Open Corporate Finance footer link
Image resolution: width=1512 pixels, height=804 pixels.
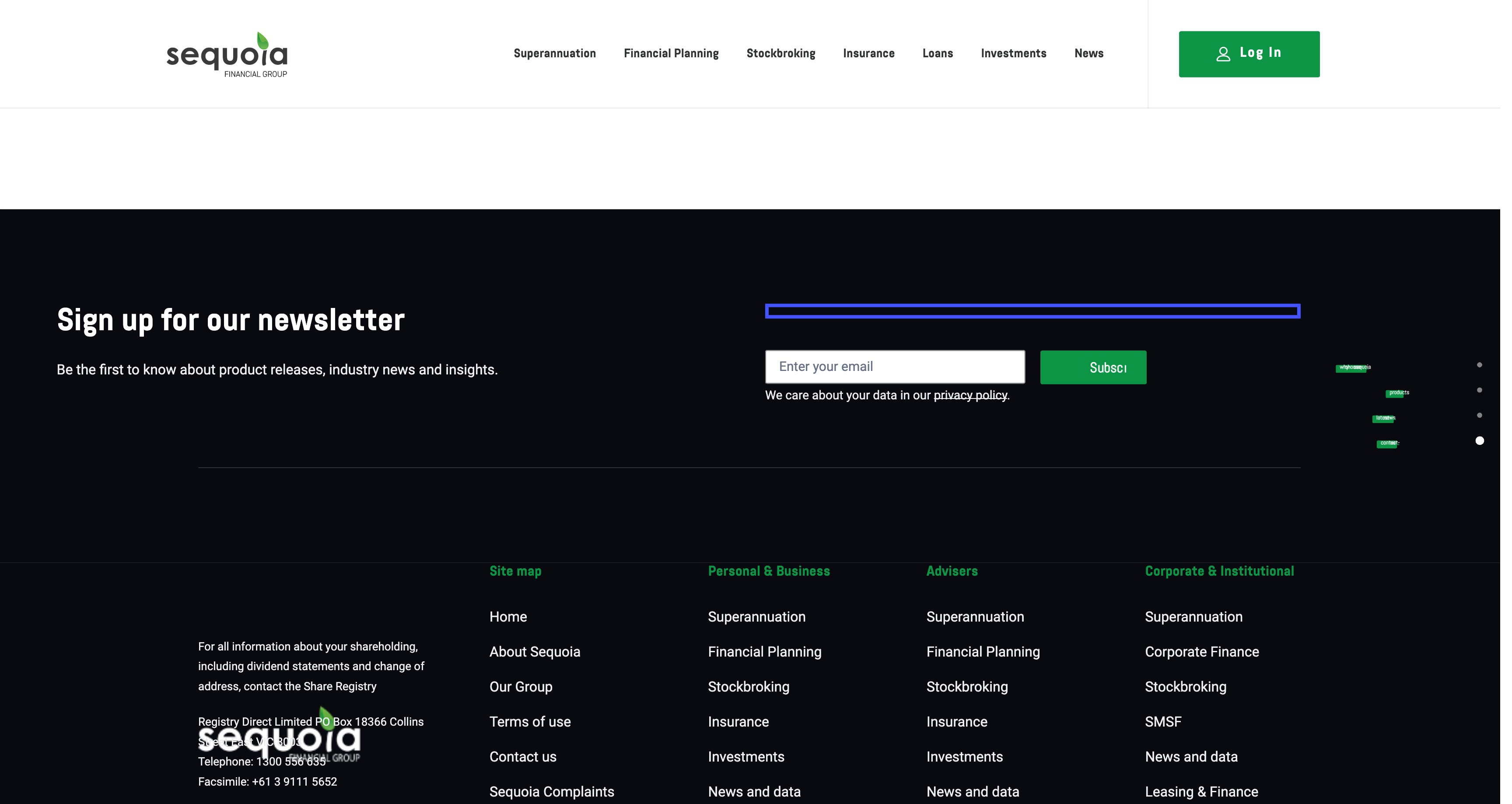[x=1201, y=652]
